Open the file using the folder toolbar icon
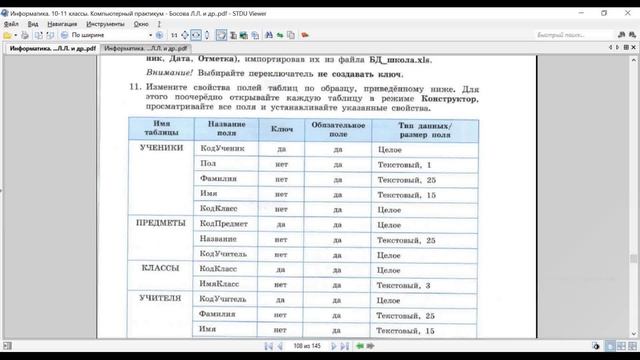Screen dimensions: 640x360 (x=7, y=35)
